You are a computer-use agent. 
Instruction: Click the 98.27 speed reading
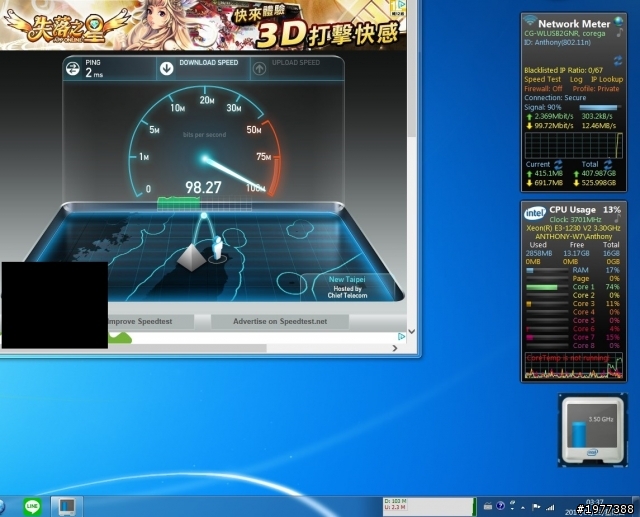pos(203,188)
